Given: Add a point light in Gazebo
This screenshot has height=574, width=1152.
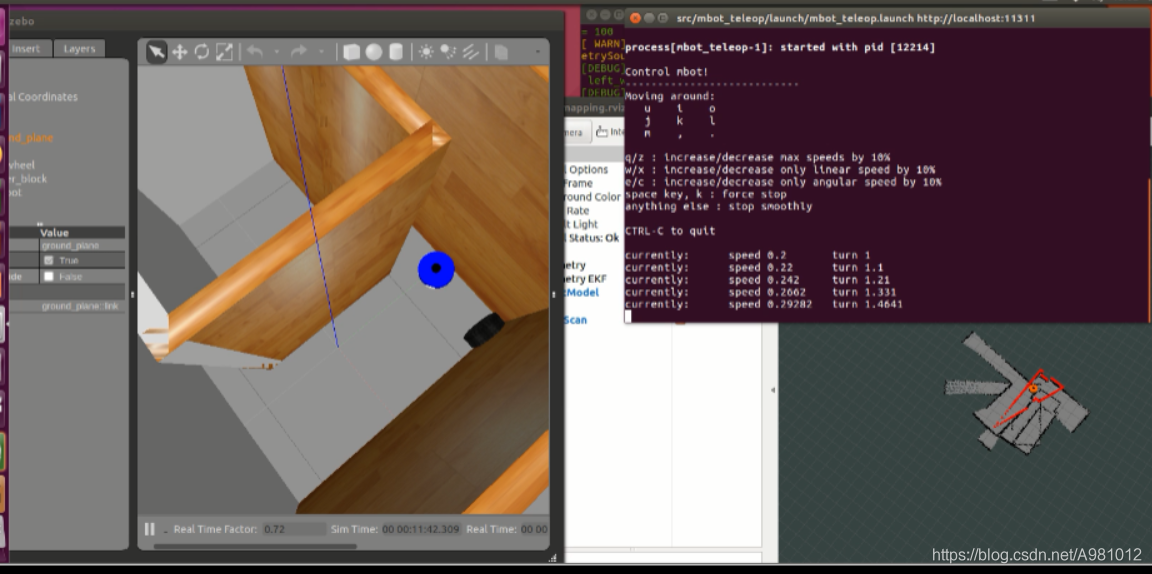Looking at the screenshot, I should [425, 52].
